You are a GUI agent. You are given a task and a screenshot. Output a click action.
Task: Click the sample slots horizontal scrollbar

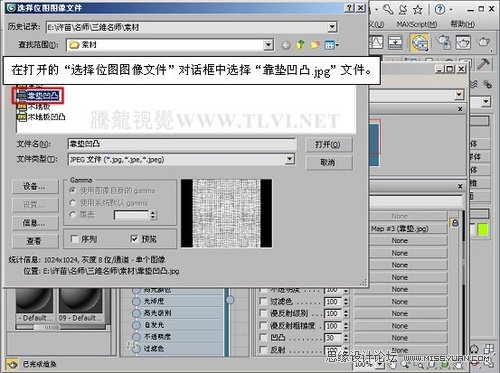(60, 327)
